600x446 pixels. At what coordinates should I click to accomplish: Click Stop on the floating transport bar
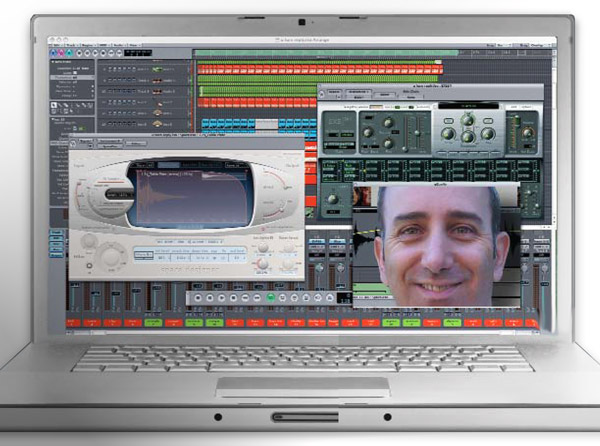coord(233,298)
